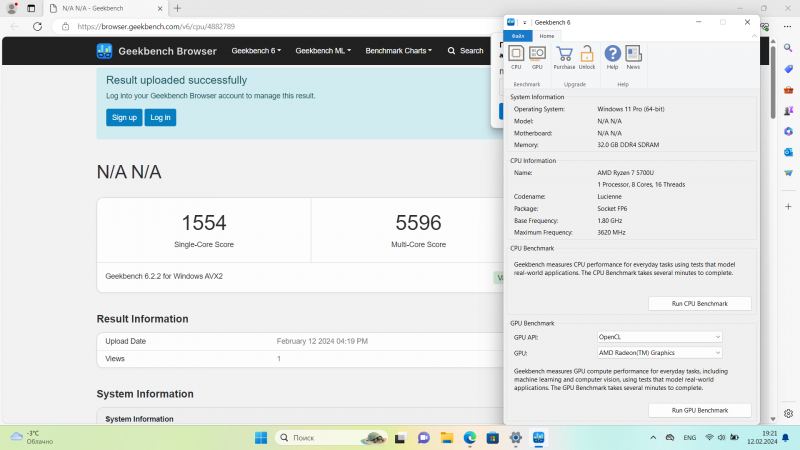Open Geekbench ML menu in navbar
This screenshot has width=800, height=450.
pyautogui.click(x=323, y=51)
